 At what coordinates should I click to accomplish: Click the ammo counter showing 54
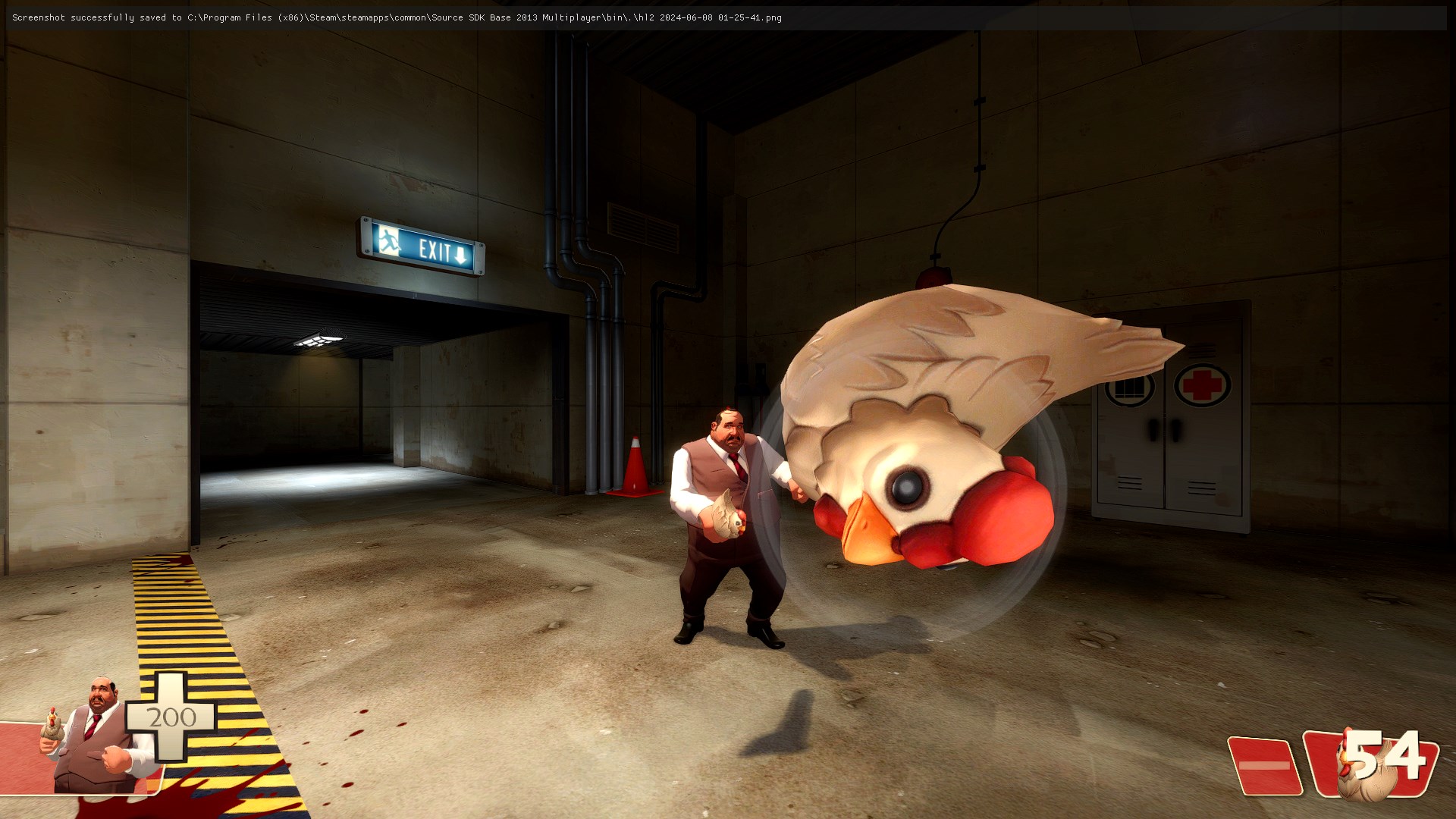click(x=1387, y=755)
